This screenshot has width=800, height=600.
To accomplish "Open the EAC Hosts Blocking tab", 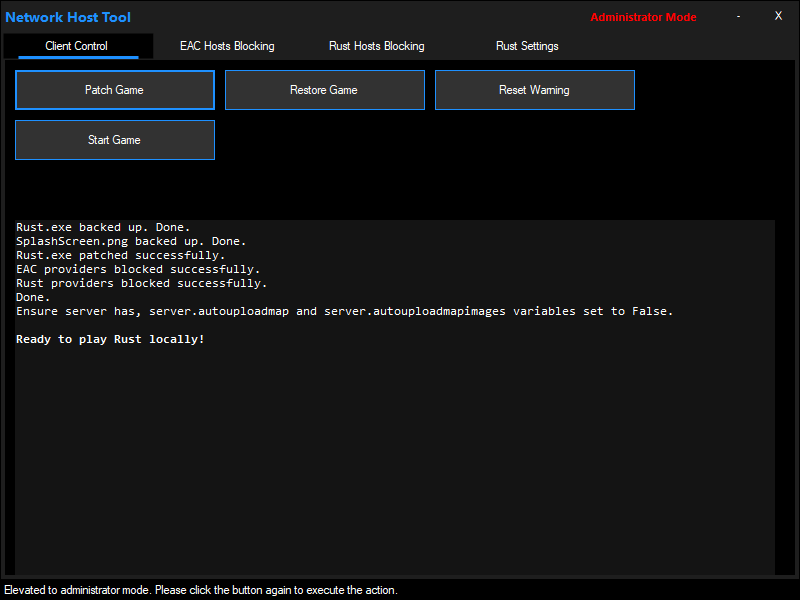I will coord(227,46).
